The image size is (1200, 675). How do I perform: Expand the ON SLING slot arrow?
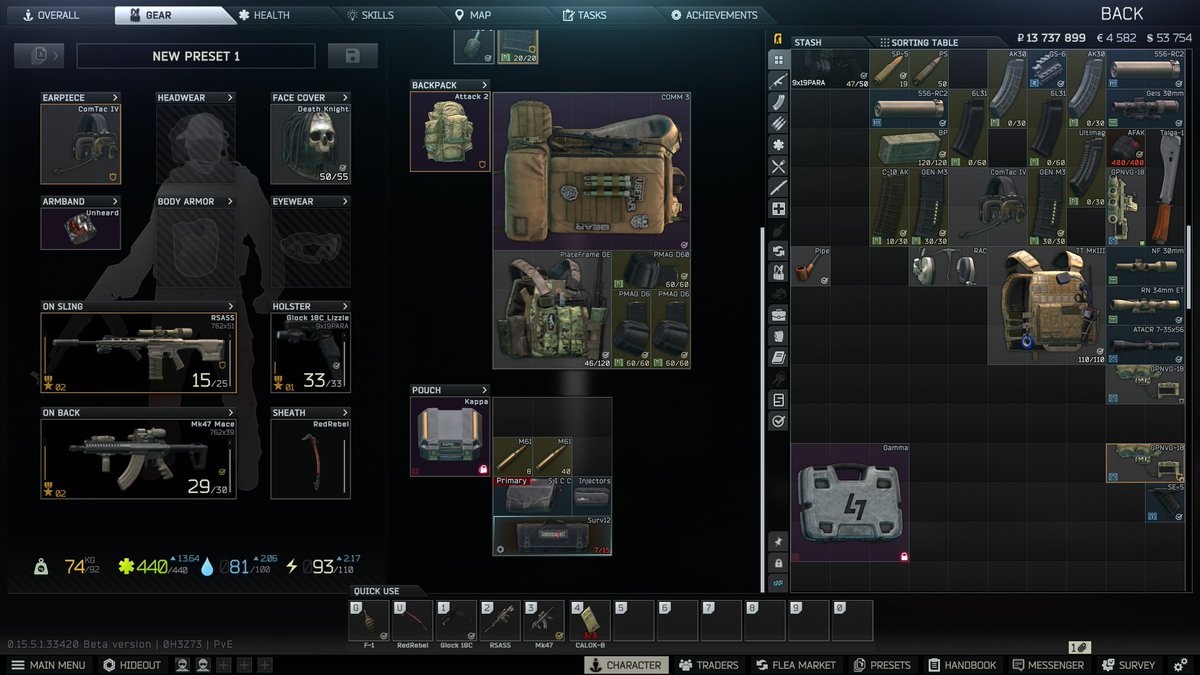click(x=230, y=306)
